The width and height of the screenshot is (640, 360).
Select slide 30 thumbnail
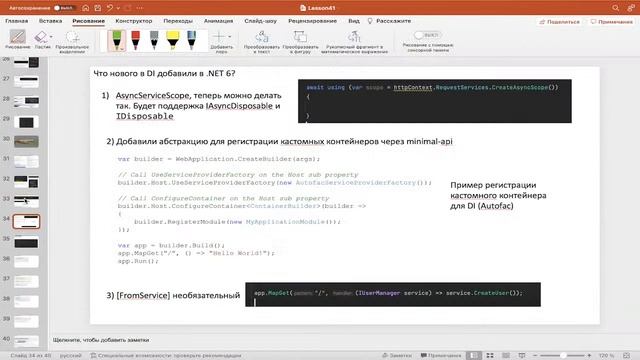pos(26,142)
